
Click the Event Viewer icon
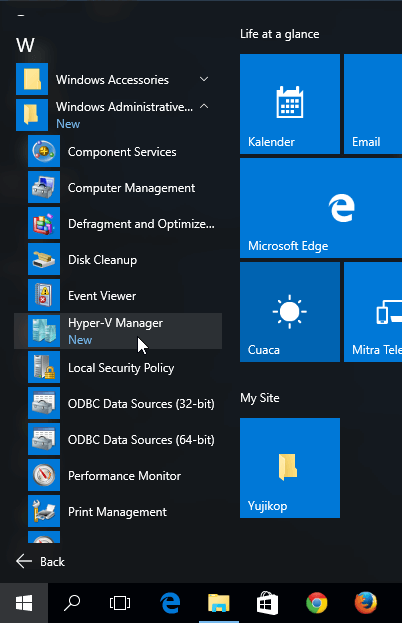click(44, 295)
